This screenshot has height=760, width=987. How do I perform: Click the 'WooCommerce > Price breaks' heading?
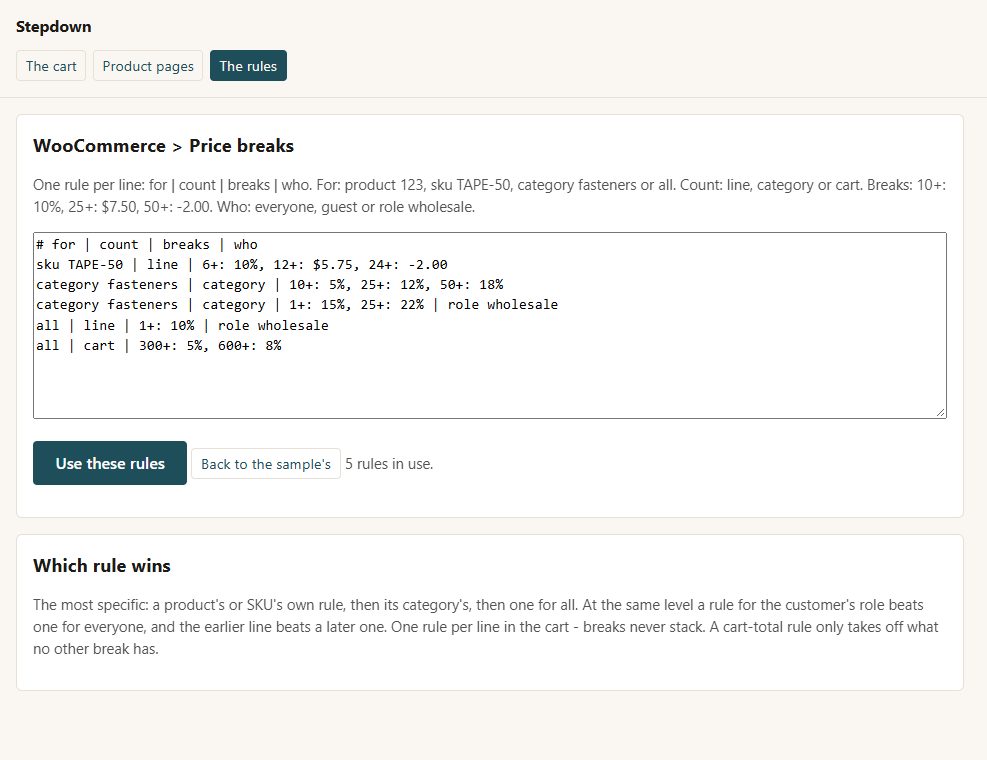(x=164, y=145)
